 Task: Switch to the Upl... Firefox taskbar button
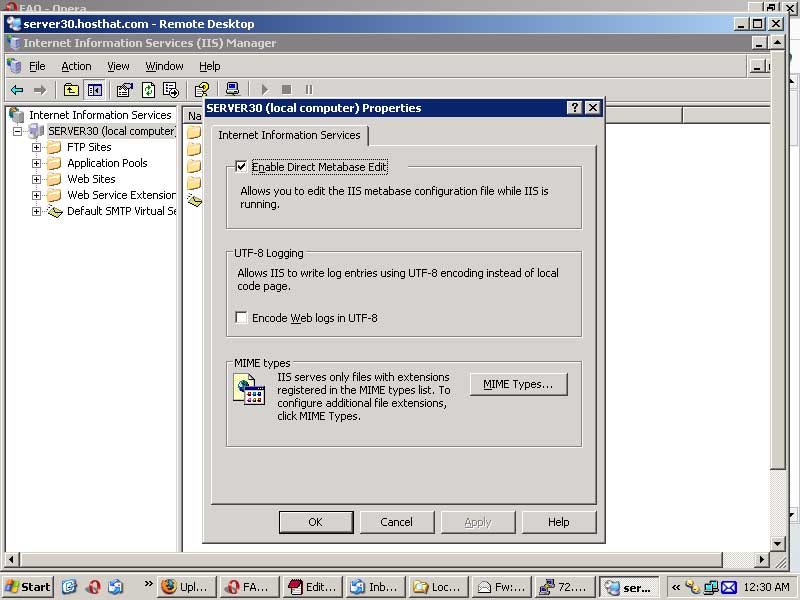click(187, 587)
